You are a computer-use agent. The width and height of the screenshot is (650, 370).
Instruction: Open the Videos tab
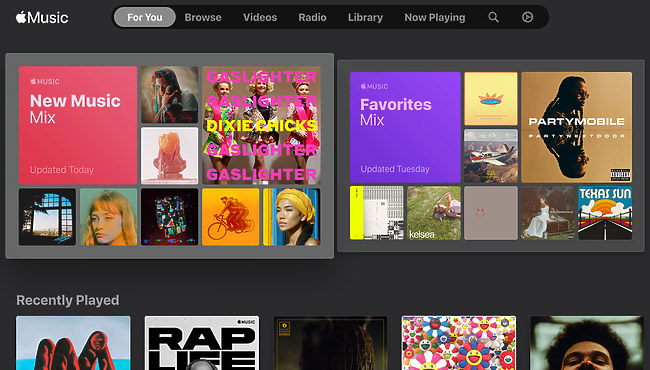(x=260, y=17)
